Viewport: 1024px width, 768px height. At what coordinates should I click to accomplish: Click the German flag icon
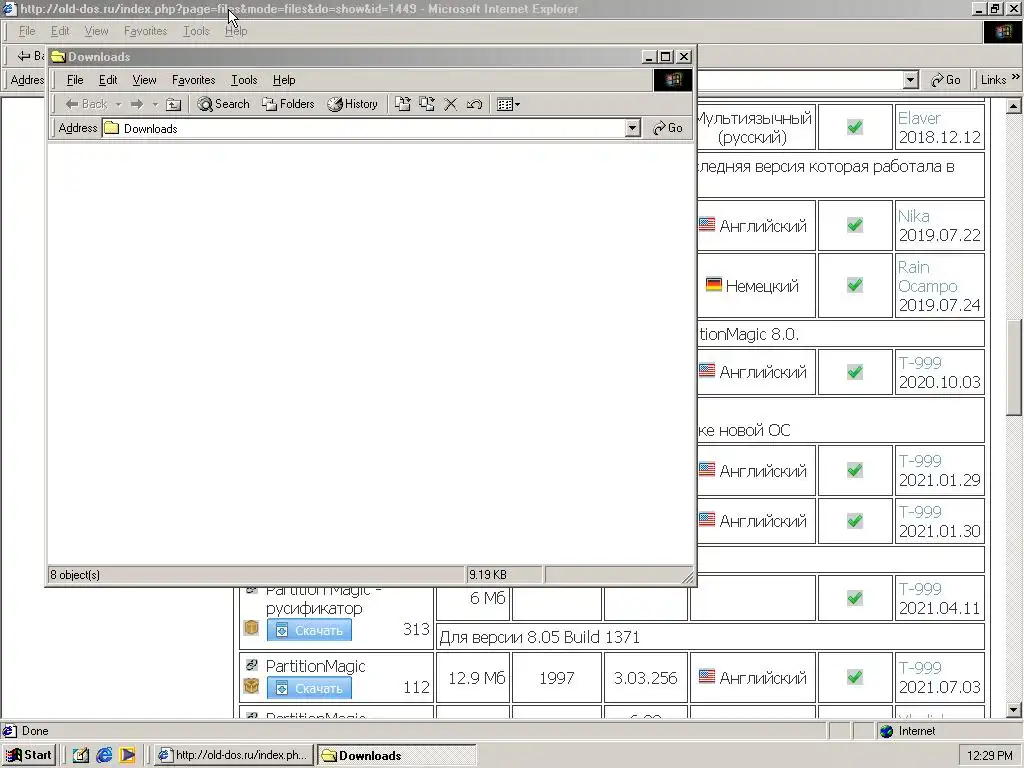pos(714,285)
